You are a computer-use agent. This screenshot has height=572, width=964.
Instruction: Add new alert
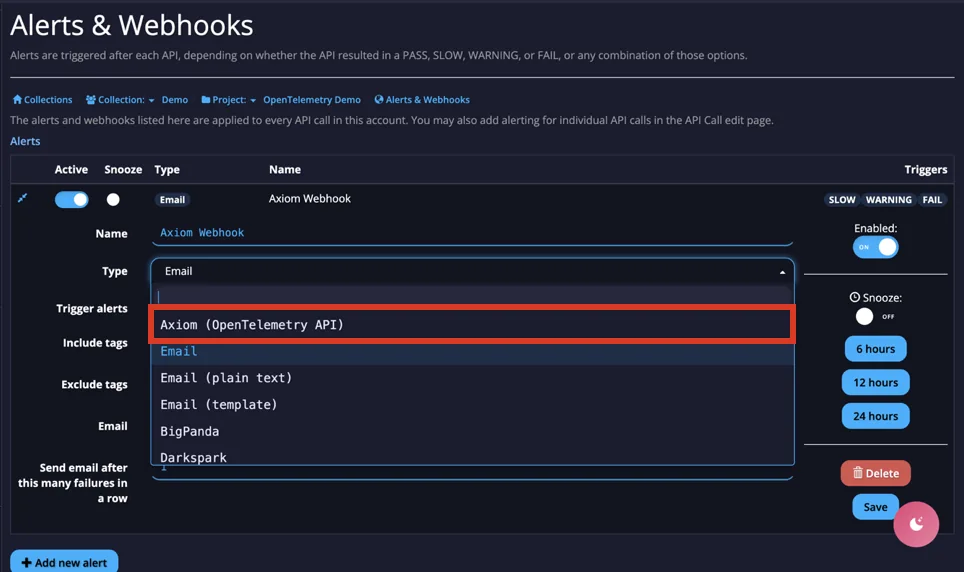[x=64, y=562]
